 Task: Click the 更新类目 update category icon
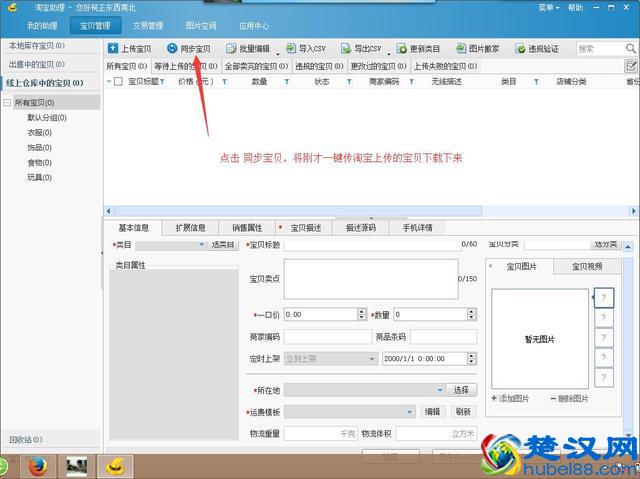point(402,49)
